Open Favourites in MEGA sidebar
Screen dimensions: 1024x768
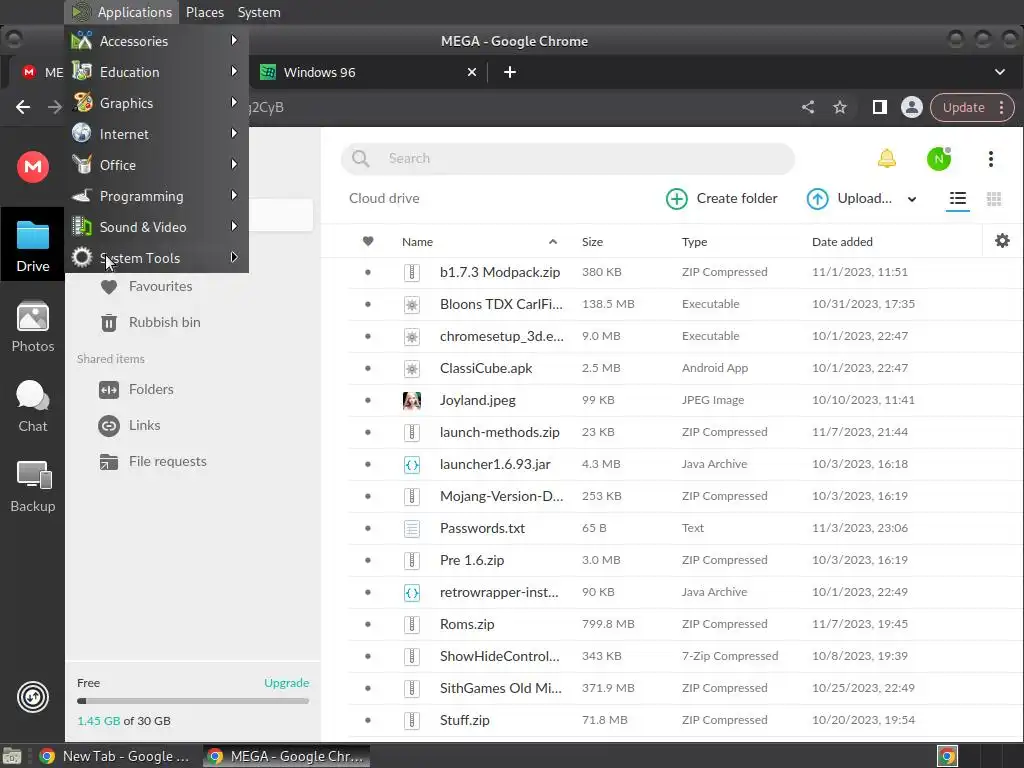(146, 286)
